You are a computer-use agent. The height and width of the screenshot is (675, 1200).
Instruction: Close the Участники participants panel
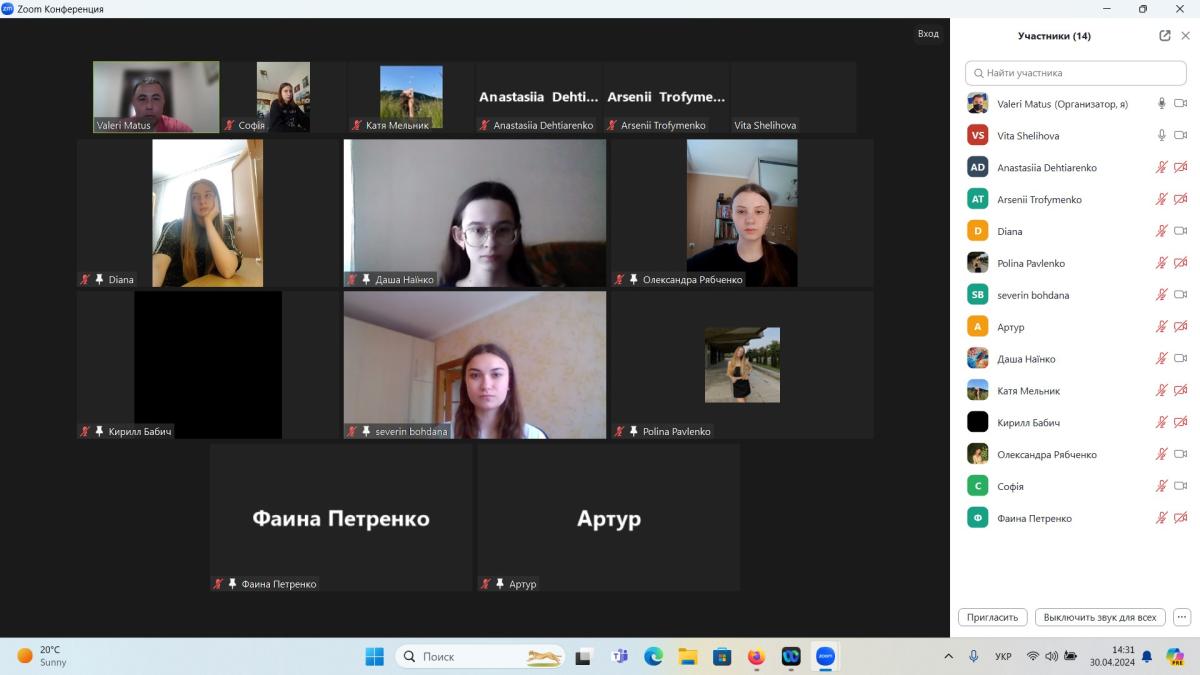[x=1186, y=36]
